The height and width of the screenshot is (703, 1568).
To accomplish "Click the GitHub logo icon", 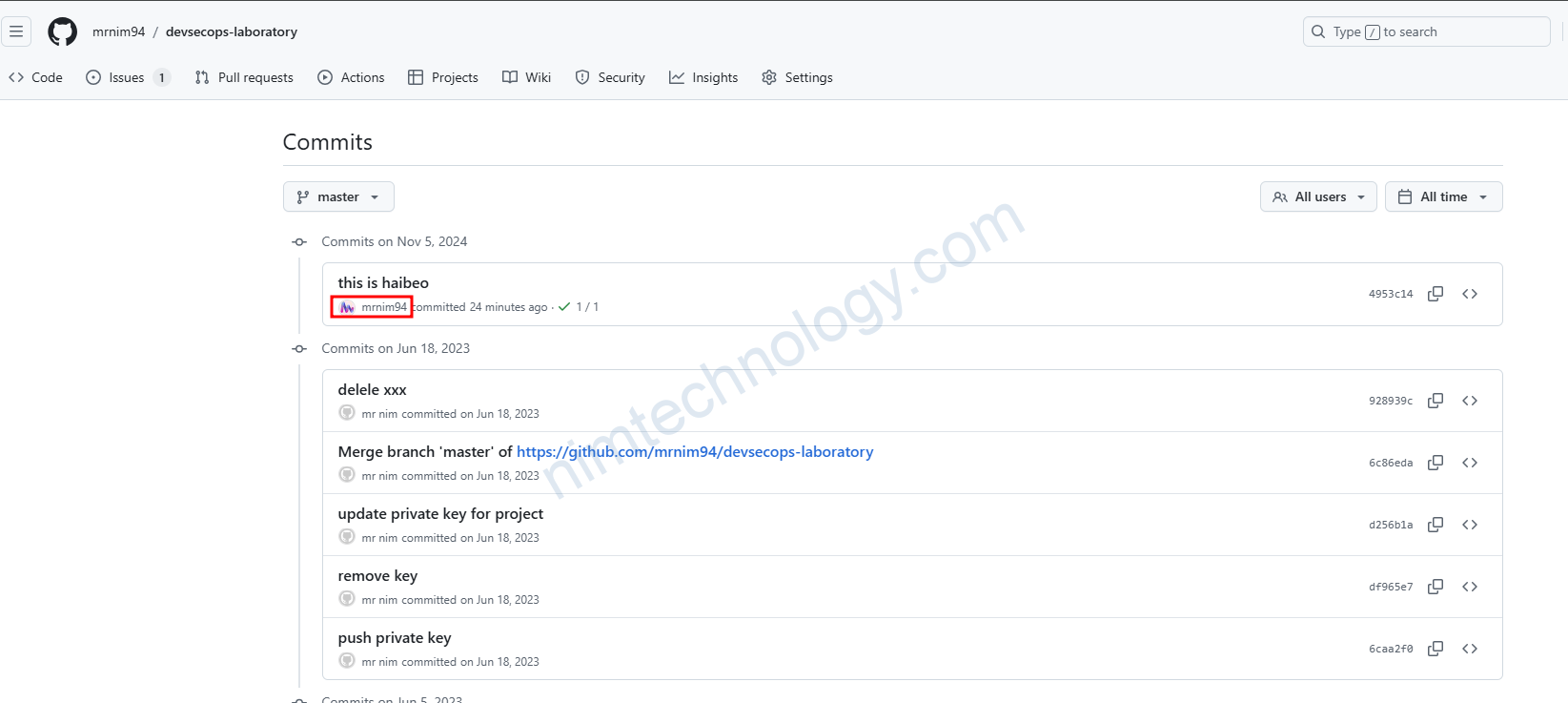I will click(63, 31).
